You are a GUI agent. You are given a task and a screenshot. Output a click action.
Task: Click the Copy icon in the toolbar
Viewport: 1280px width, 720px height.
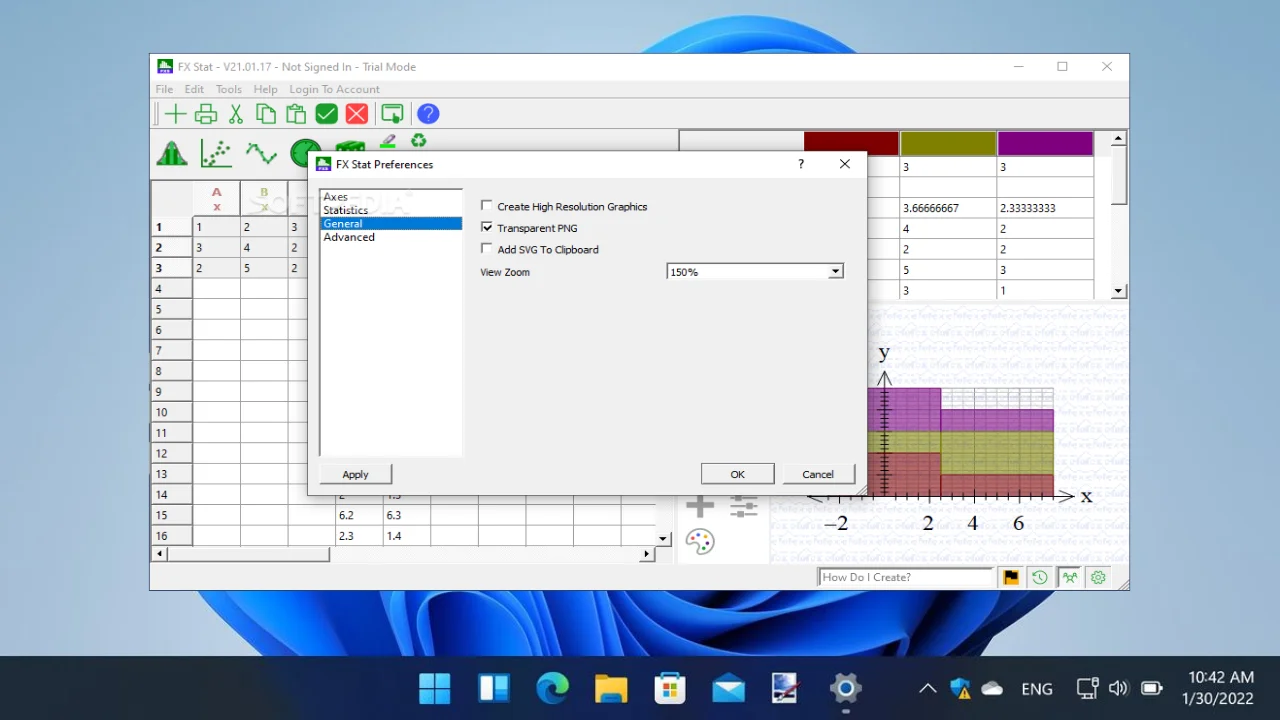[266, 114]
